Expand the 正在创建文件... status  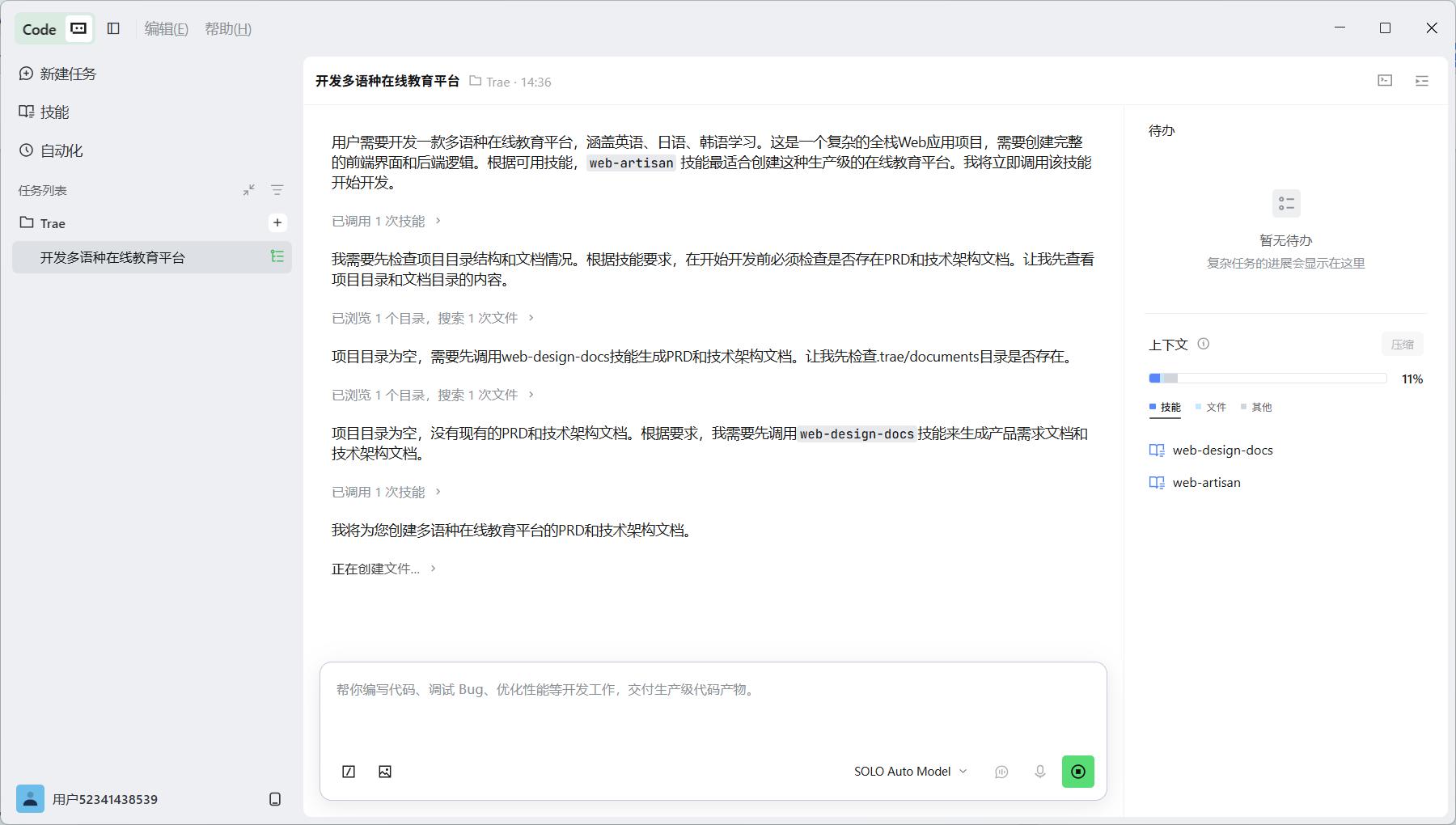point(384,569)
